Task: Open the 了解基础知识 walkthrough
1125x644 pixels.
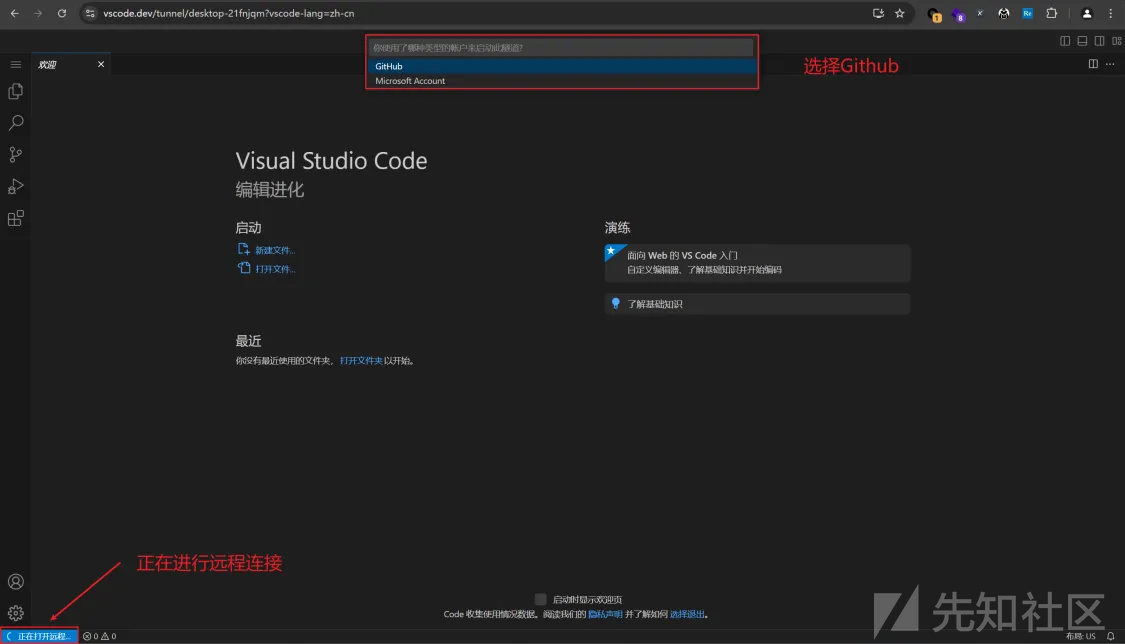Action: point(757,304)
